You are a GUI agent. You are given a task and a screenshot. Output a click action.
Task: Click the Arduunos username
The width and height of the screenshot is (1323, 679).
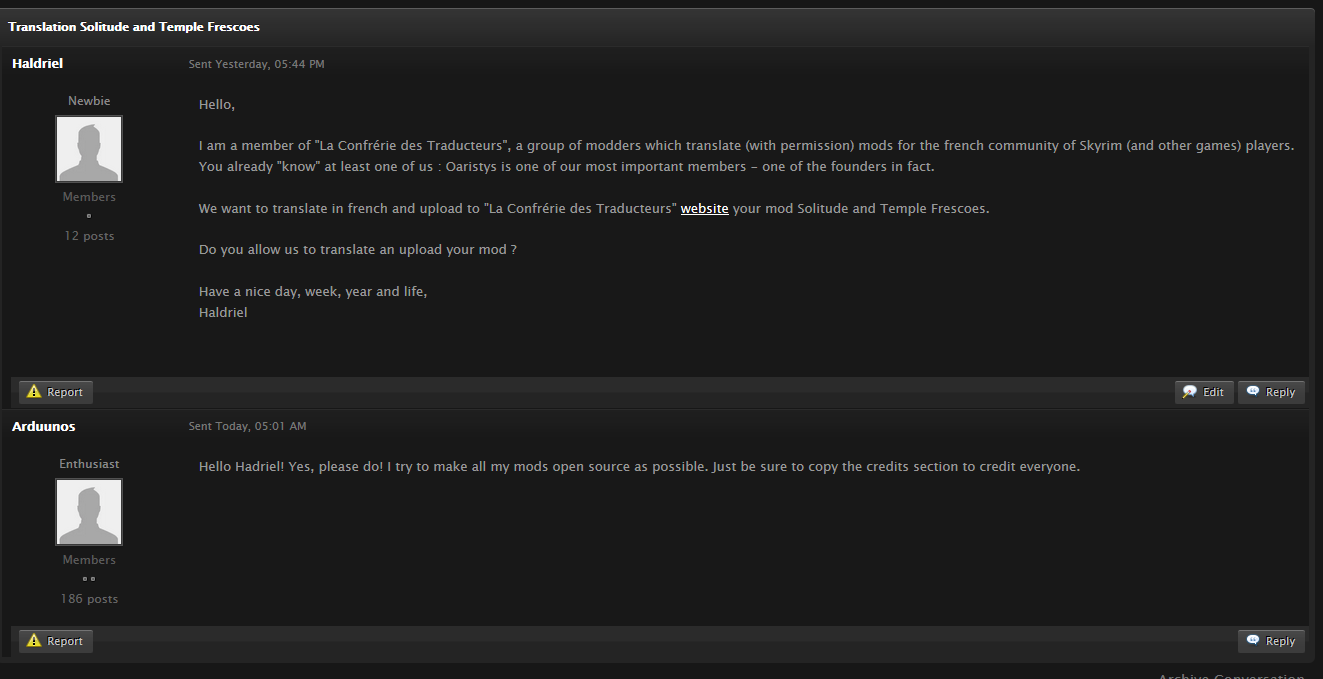click(44, 426)
